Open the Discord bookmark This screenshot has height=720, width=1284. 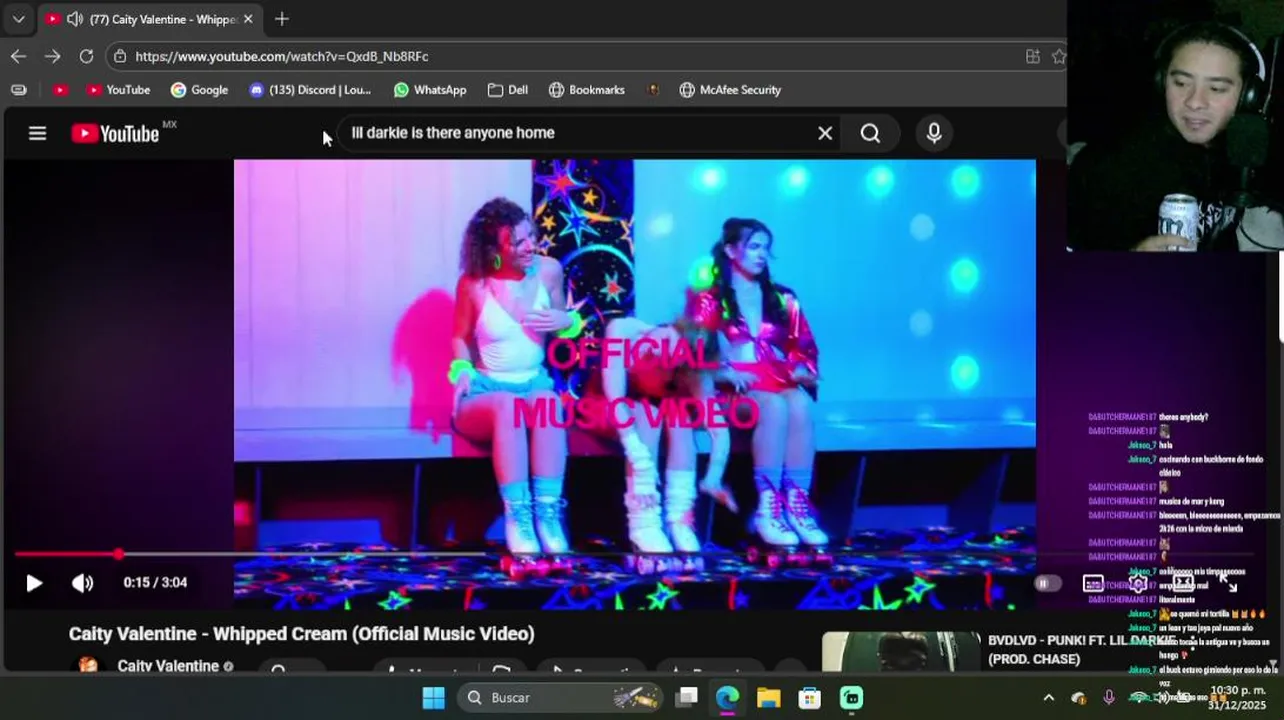310,90
